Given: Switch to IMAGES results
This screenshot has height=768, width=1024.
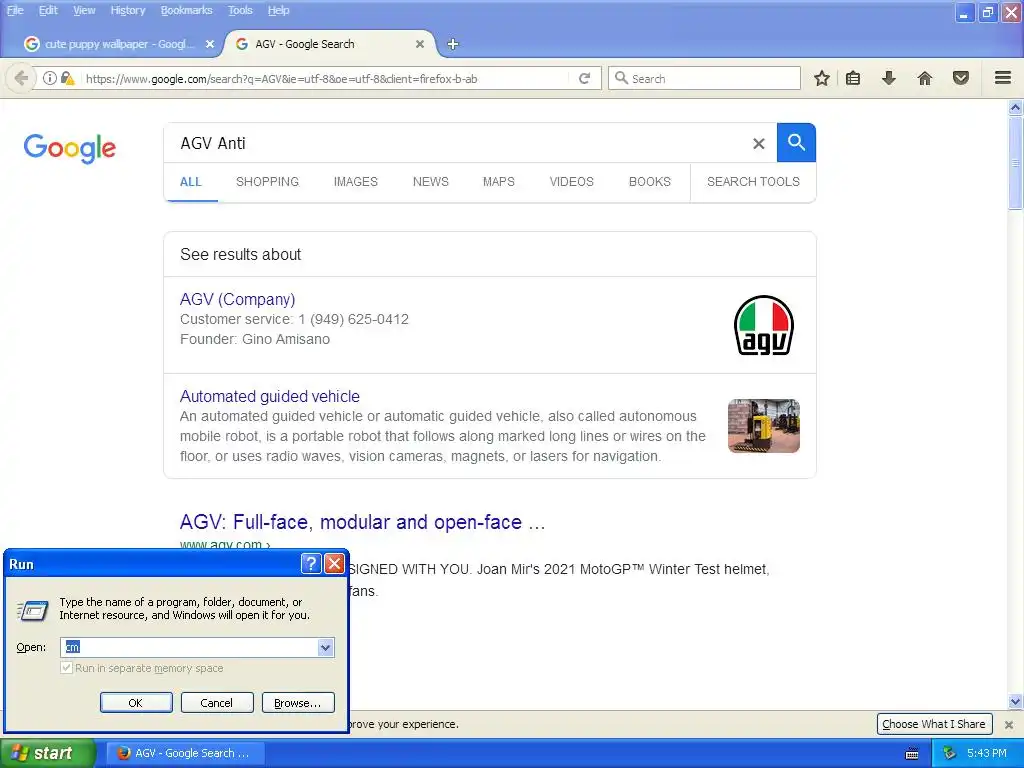Looking at the screenshot, I should [355, 182].
